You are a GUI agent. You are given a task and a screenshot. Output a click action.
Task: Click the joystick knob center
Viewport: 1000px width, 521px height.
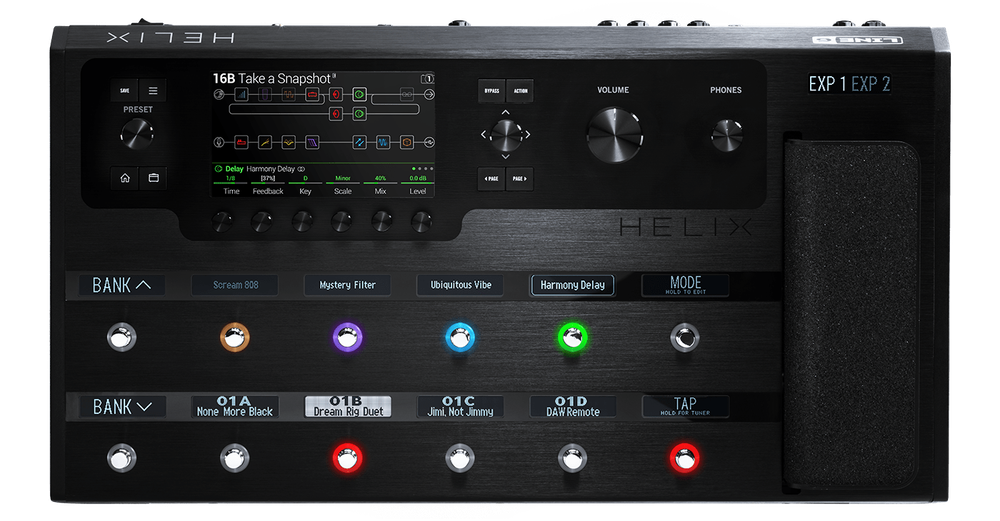coord(506,135)
